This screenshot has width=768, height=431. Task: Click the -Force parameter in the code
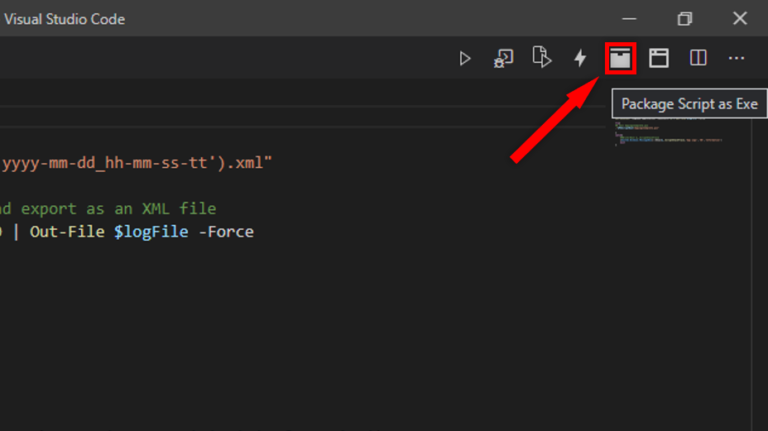(226, 231)
